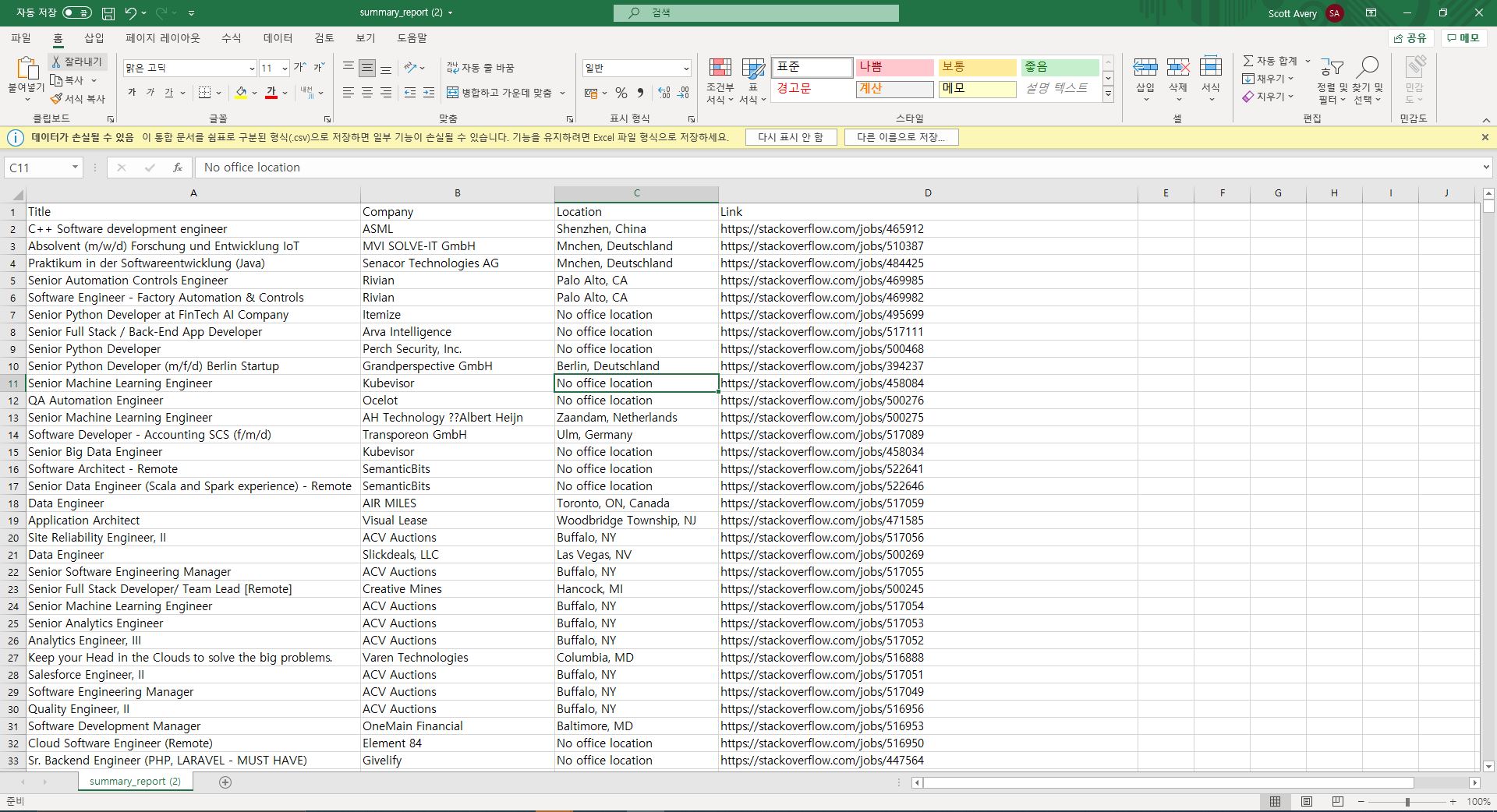Image resolution: width=1497 pixels, height=812 pixels.
Task: Click the Cut (잘라내기) scissors button
Action: coord(76,62)
